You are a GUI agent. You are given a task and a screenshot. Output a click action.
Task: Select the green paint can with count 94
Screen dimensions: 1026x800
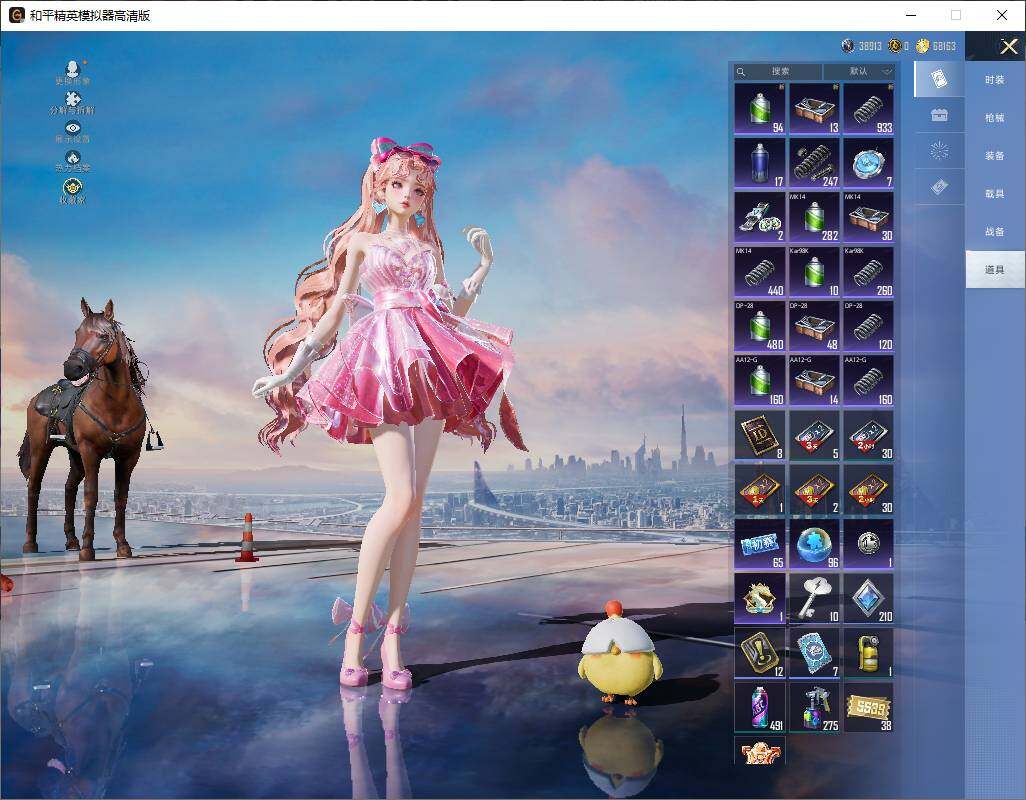click(x=759, y=109)
